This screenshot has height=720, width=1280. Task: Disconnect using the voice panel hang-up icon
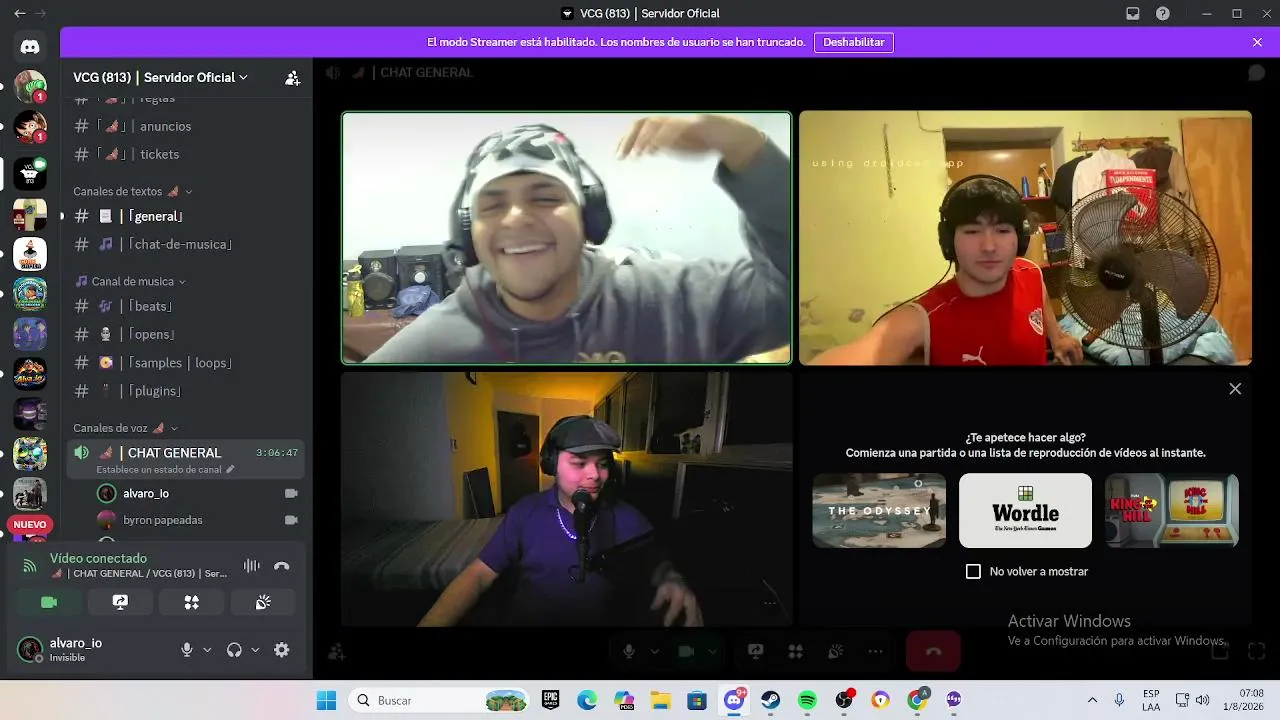[x=282, y=566]
